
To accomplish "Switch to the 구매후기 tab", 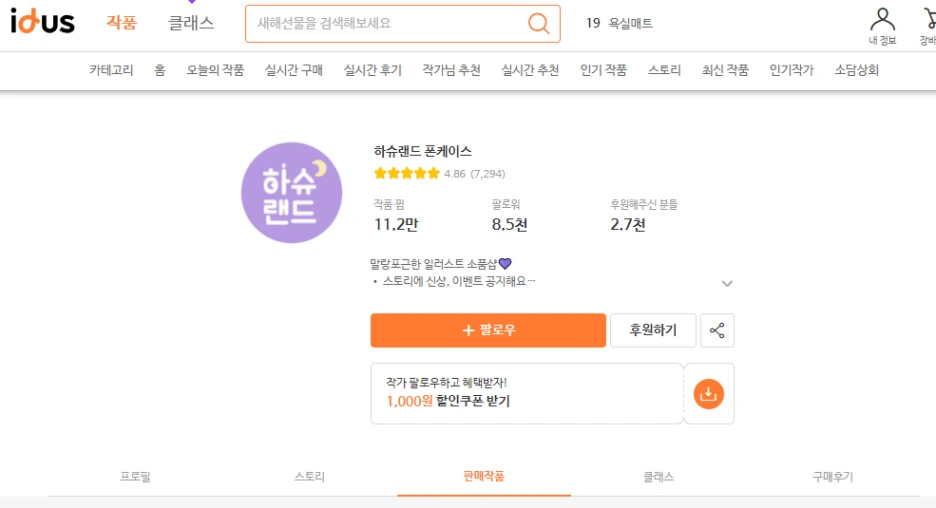I will tap(832, 476).
